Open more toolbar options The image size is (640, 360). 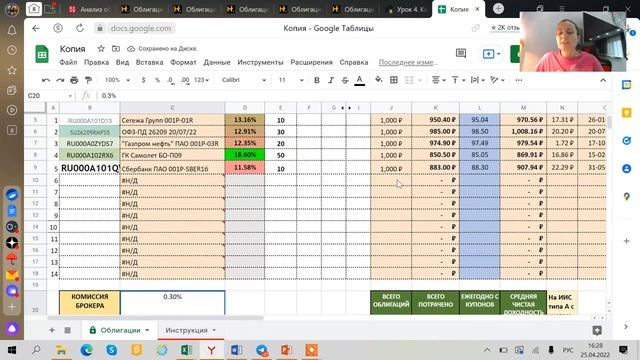coord(518,80)
